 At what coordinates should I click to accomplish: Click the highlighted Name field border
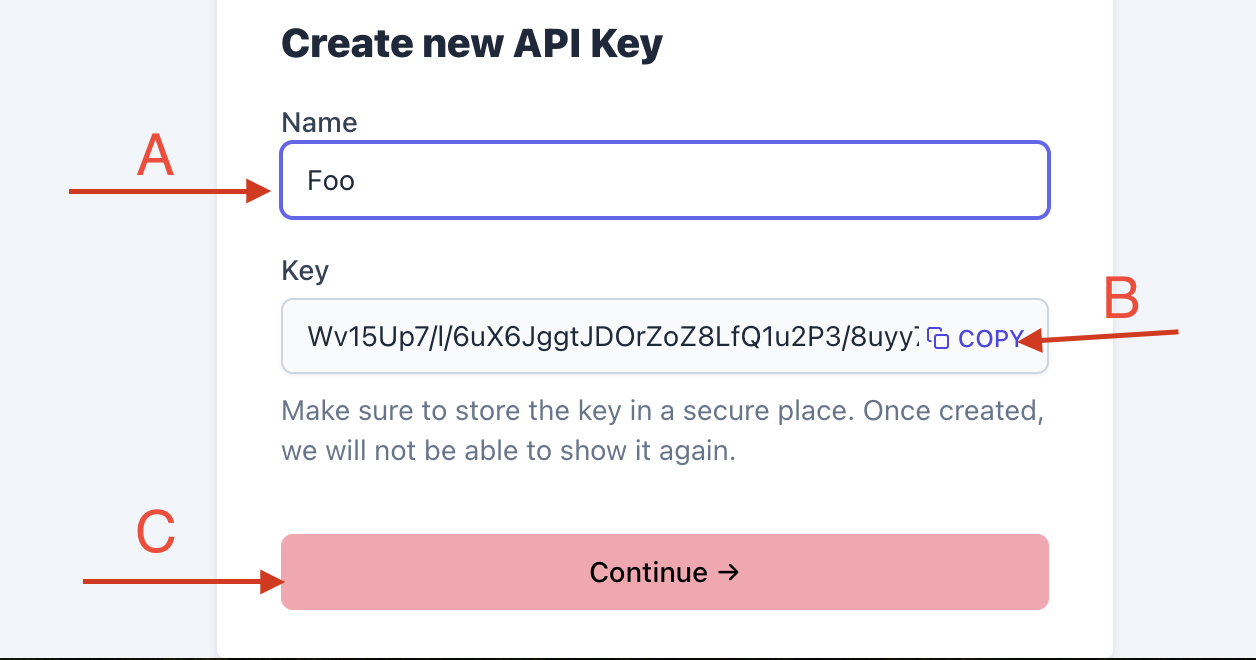coord(664,145)
